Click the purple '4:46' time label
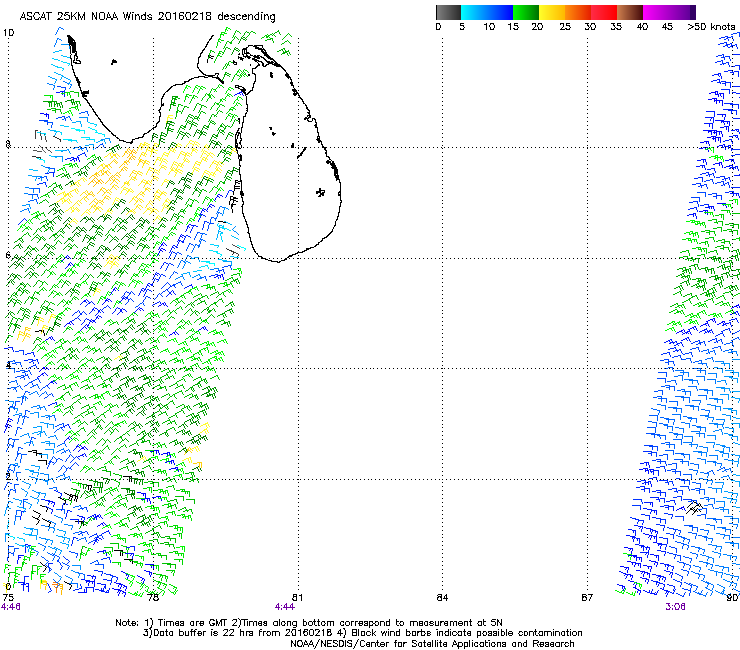The height and width of the screenshot is (650, 740). [10, 607]
